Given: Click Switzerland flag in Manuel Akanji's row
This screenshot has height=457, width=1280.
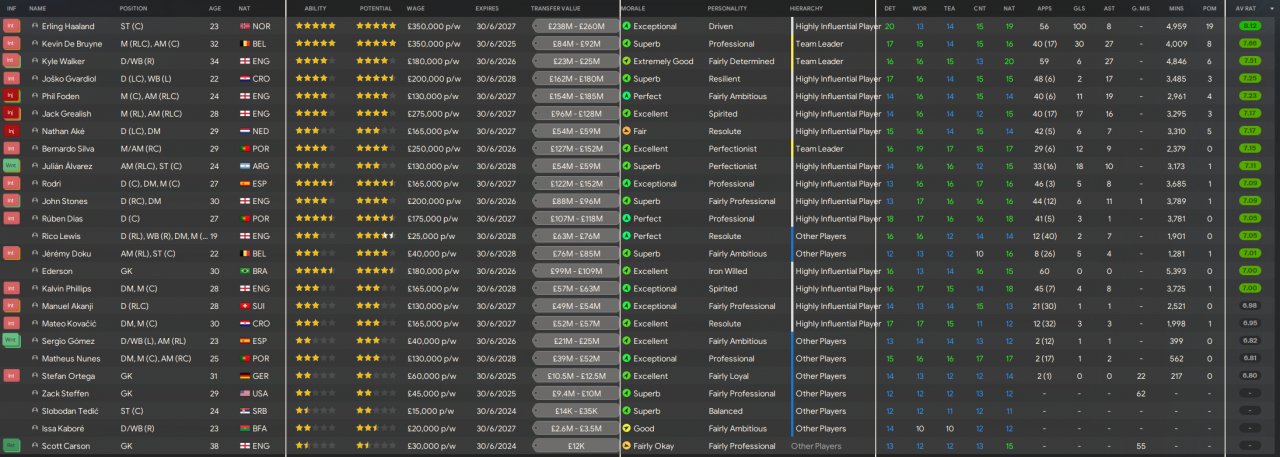Looking at the screenshot, I should (246, 306).
